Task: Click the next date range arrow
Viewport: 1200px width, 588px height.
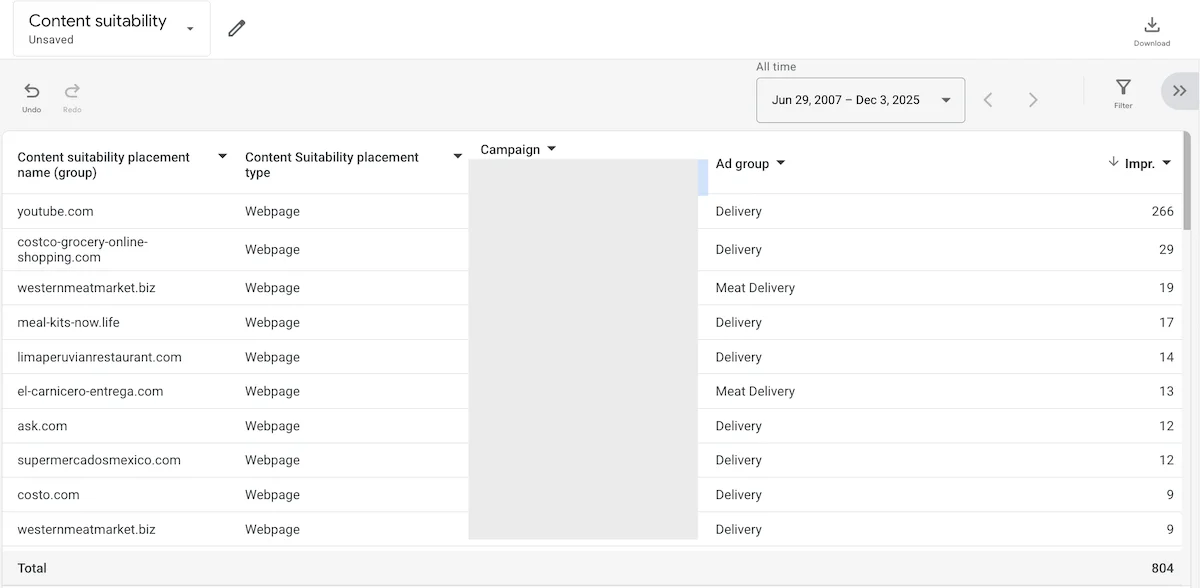Action: pyautogui.click(x=1033, y=99)
